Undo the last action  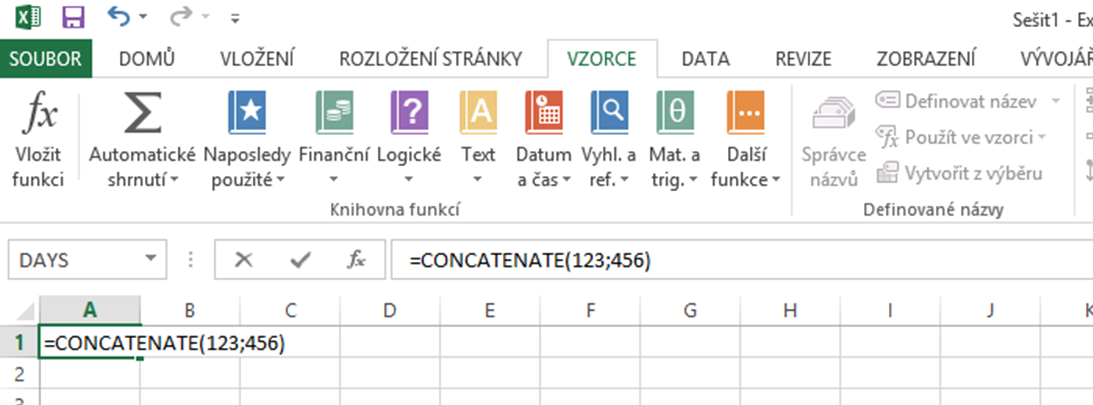(x=119, y=16)
